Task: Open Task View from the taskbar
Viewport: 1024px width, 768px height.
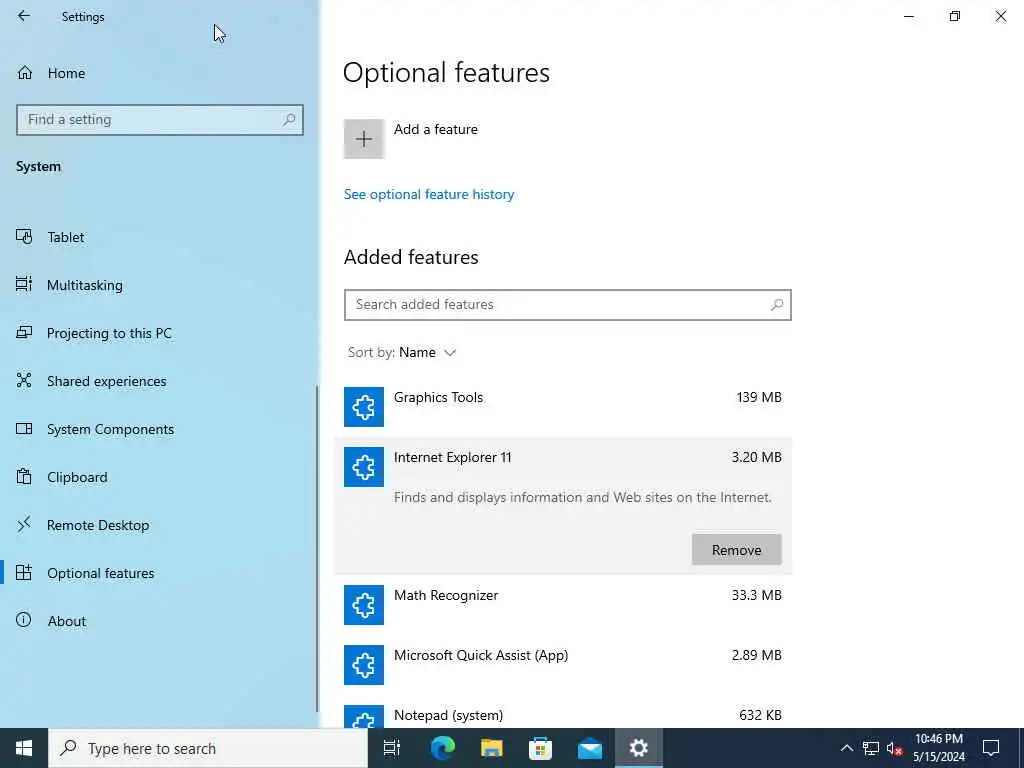Action: (x=392, y=748)
